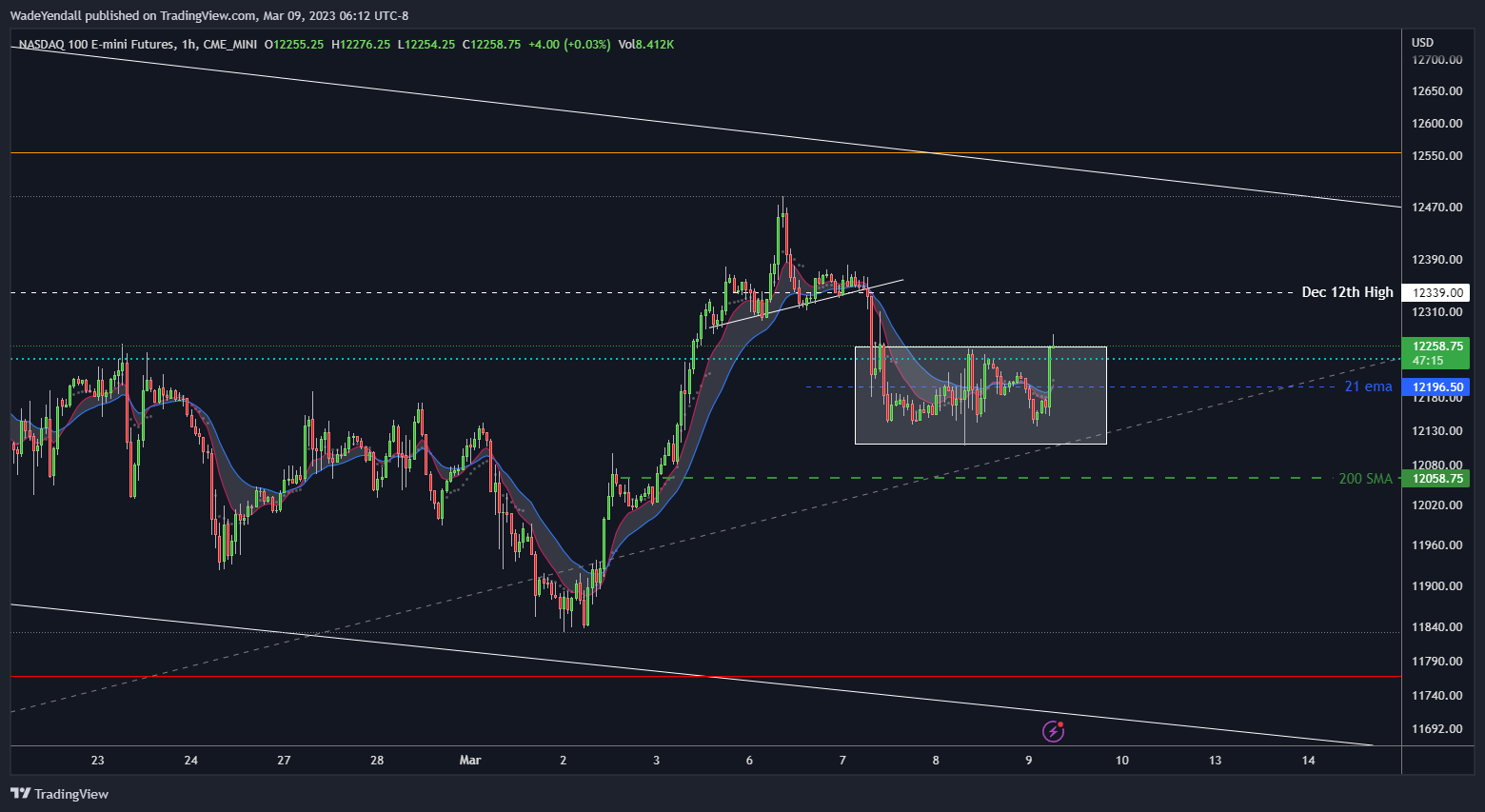The image size is (1485, 812).
Task: Click the low value L12254.25 in the legend
Action: click(x=426, y=44)
